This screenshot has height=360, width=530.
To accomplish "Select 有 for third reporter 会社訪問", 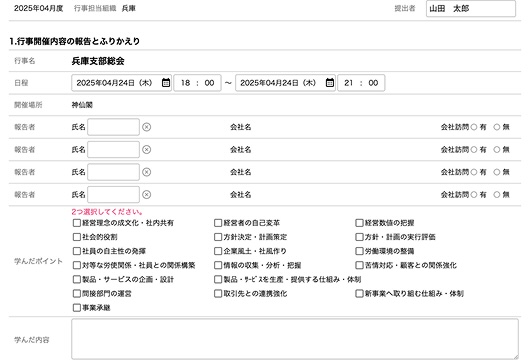I will [474, 172].
